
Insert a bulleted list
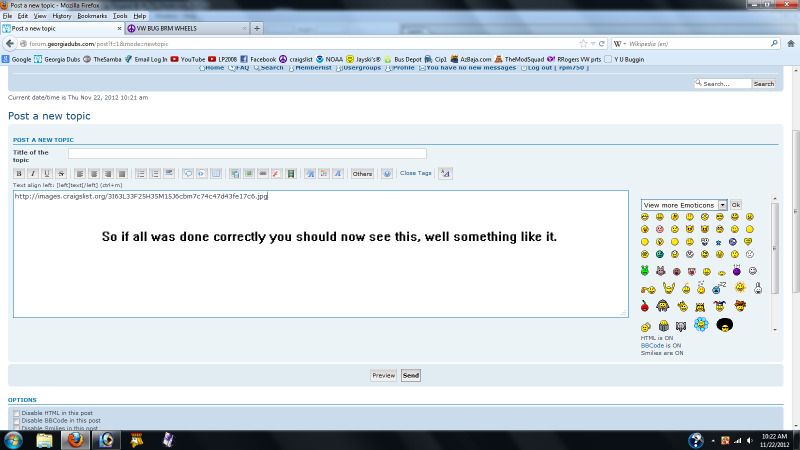pyautogui.click(x=141, y=173)
